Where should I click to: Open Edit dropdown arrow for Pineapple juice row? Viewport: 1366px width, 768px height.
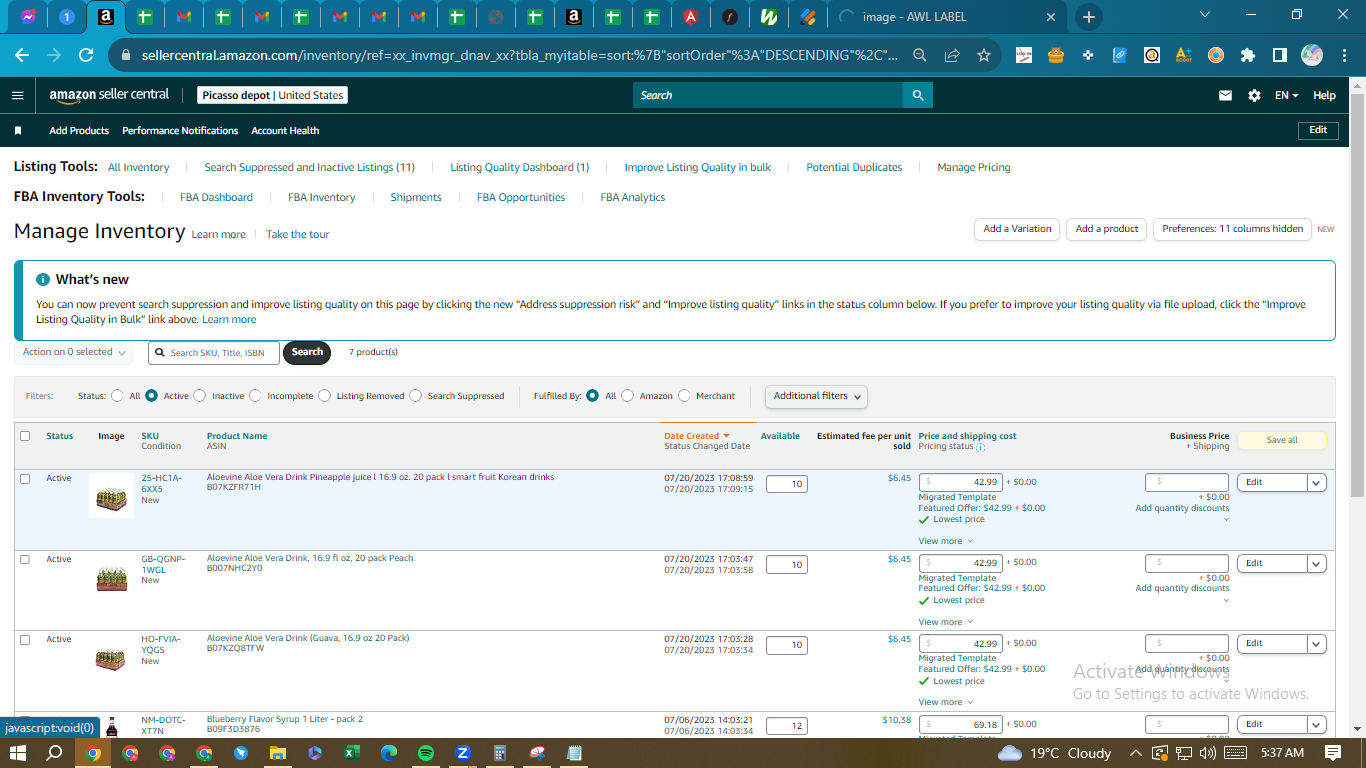1317,483
